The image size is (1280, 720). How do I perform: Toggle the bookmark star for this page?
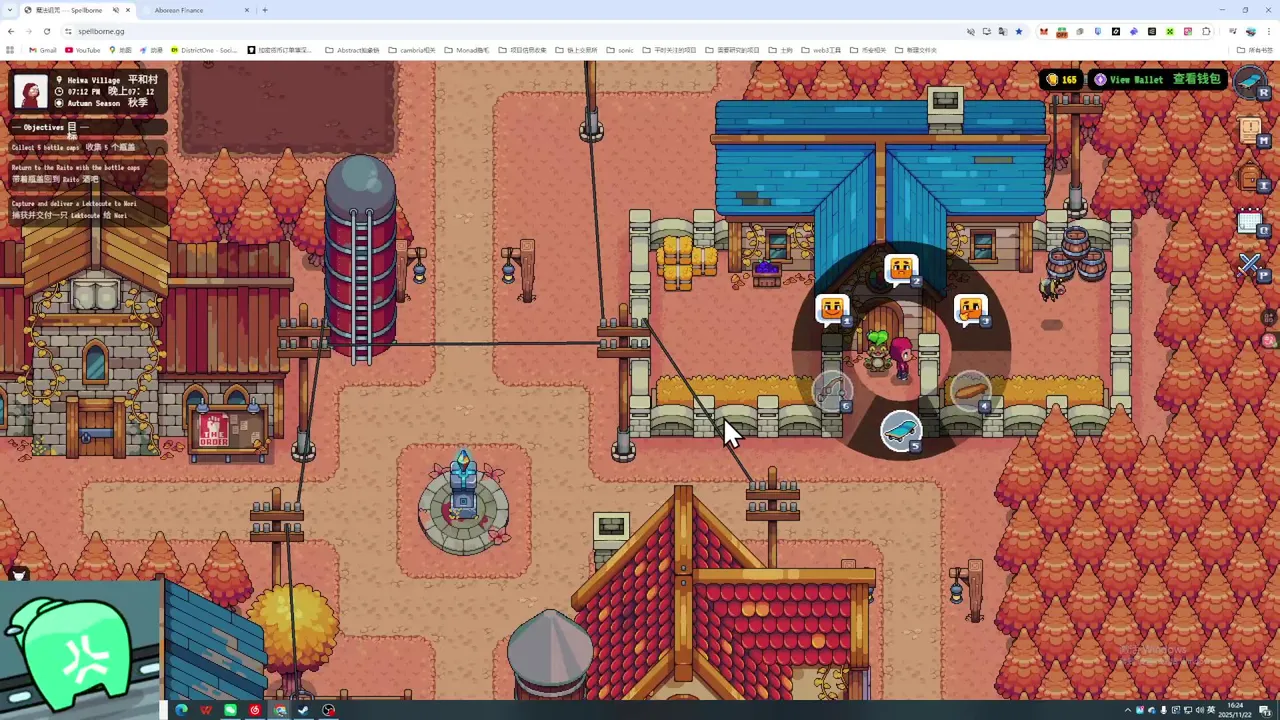click(x=1019, y=31)
